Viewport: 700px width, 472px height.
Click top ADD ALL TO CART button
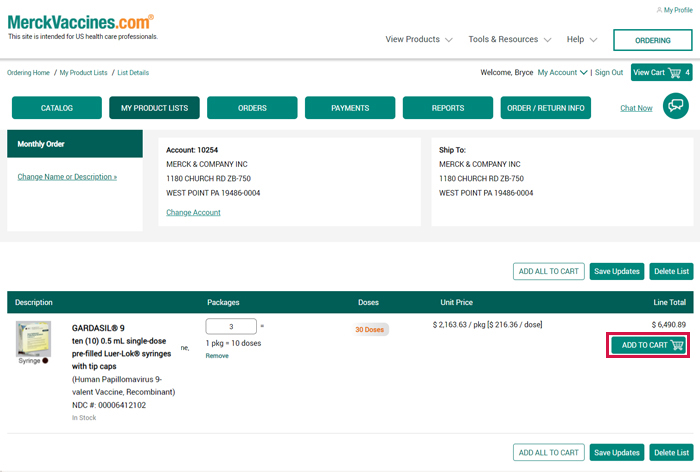pyautogui.click(x=548, y=271)
